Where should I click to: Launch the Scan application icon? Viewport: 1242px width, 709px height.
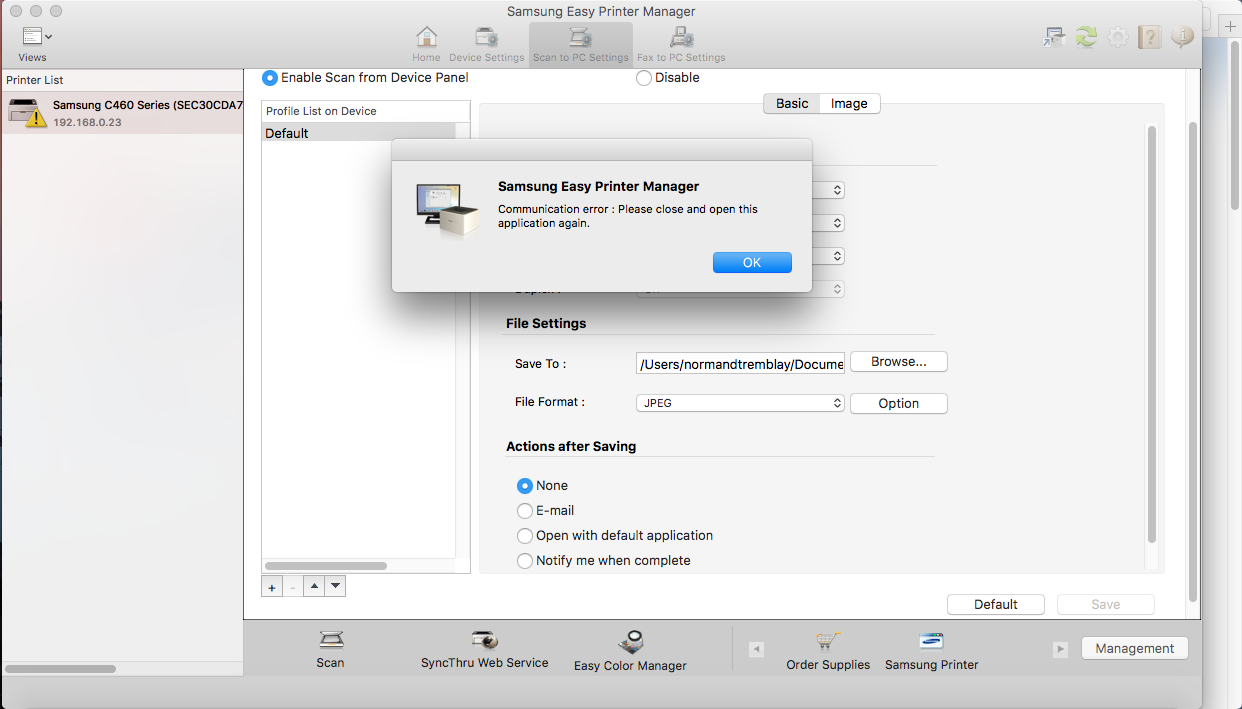coord(331,640)
